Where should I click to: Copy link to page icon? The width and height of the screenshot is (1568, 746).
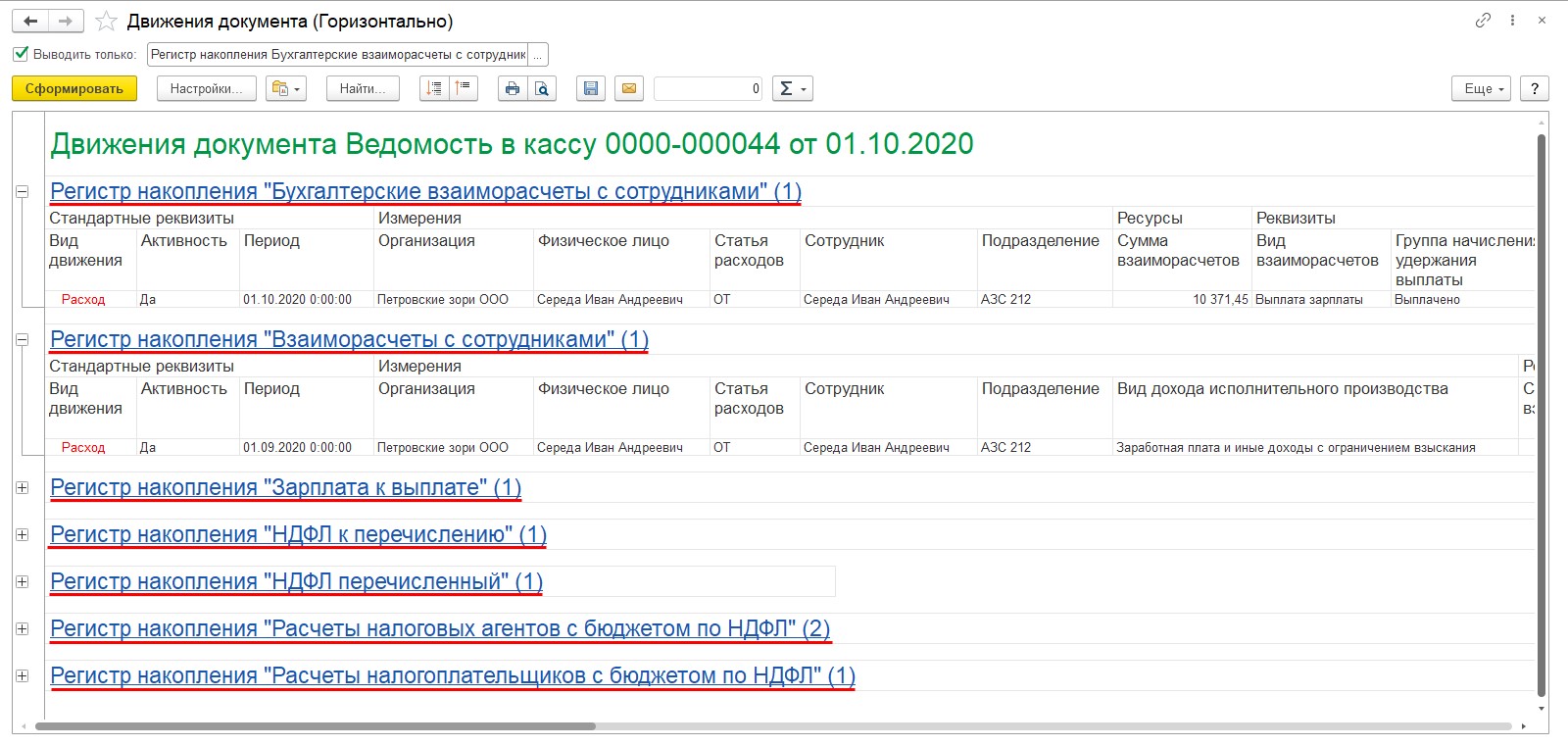click(x=1483, y=20)
